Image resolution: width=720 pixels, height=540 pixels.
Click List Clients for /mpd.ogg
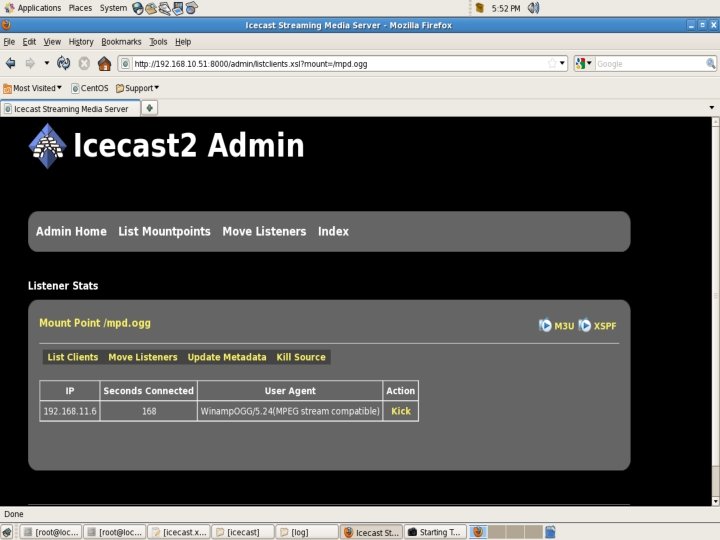73,357
